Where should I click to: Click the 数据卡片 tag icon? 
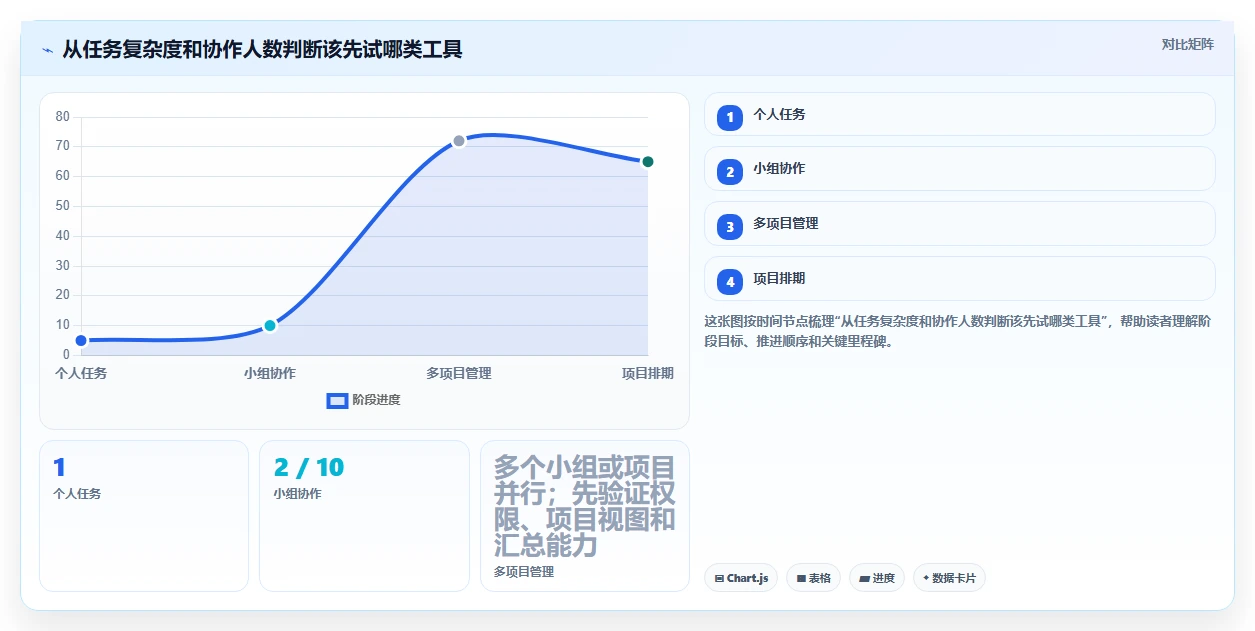[x=926, y=578]
